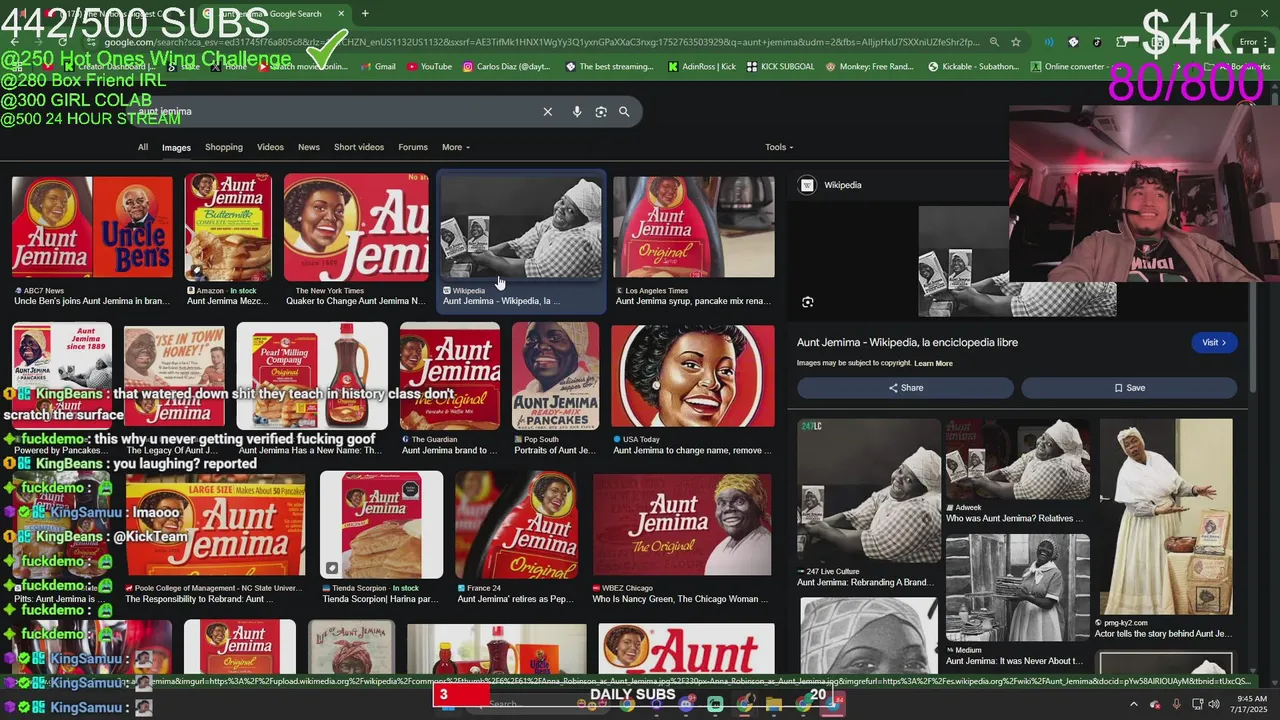The image size is (1280, 720).
Task: Expand the Tools dropdown
Action: pyautogui.click(x=779, y=147)
